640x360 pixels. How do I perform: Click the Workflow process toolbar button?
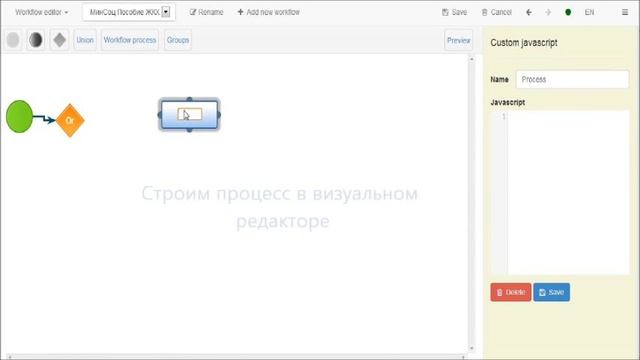click(x=130, y=40)
